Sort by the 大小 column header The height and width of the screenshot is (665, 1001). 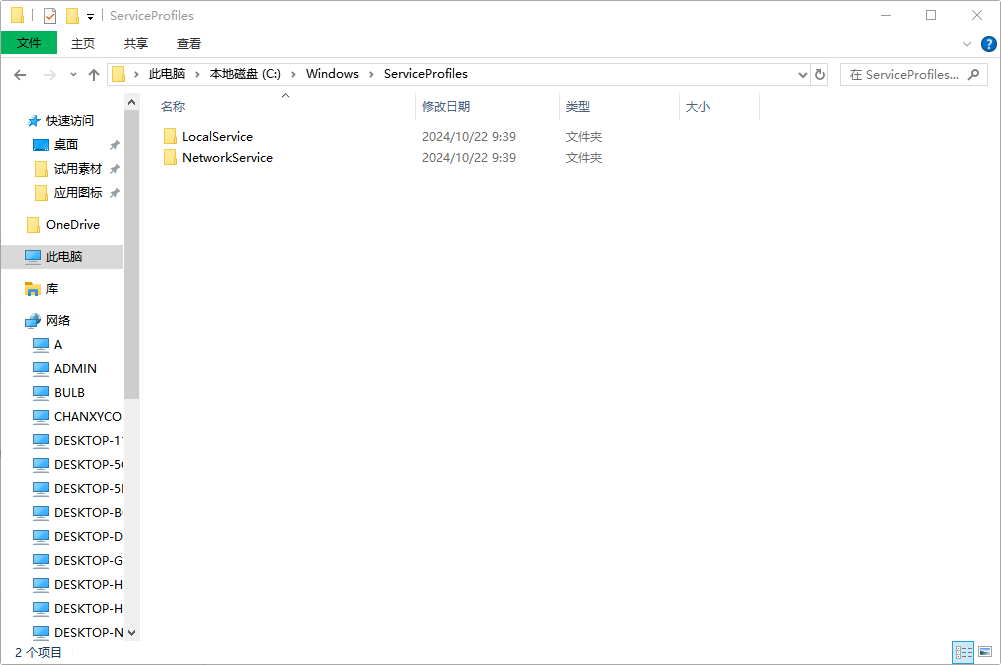698,107
